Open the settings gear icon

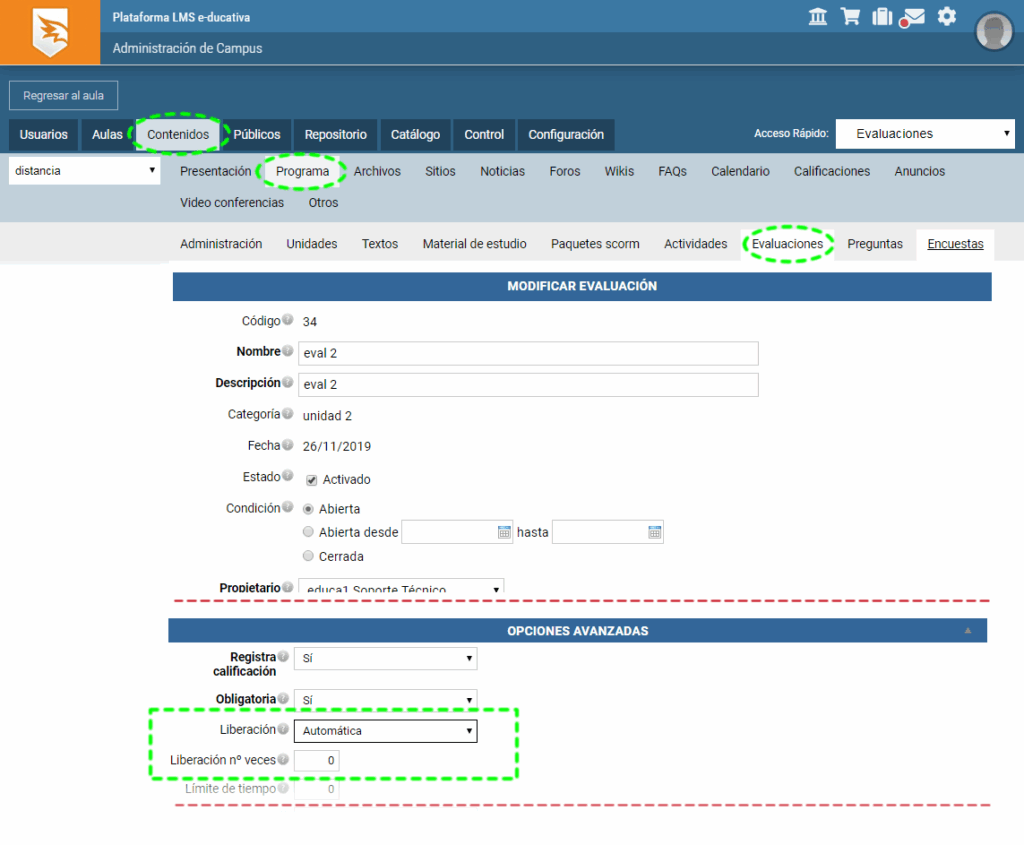pyautogui.click(x=946, y=17)
